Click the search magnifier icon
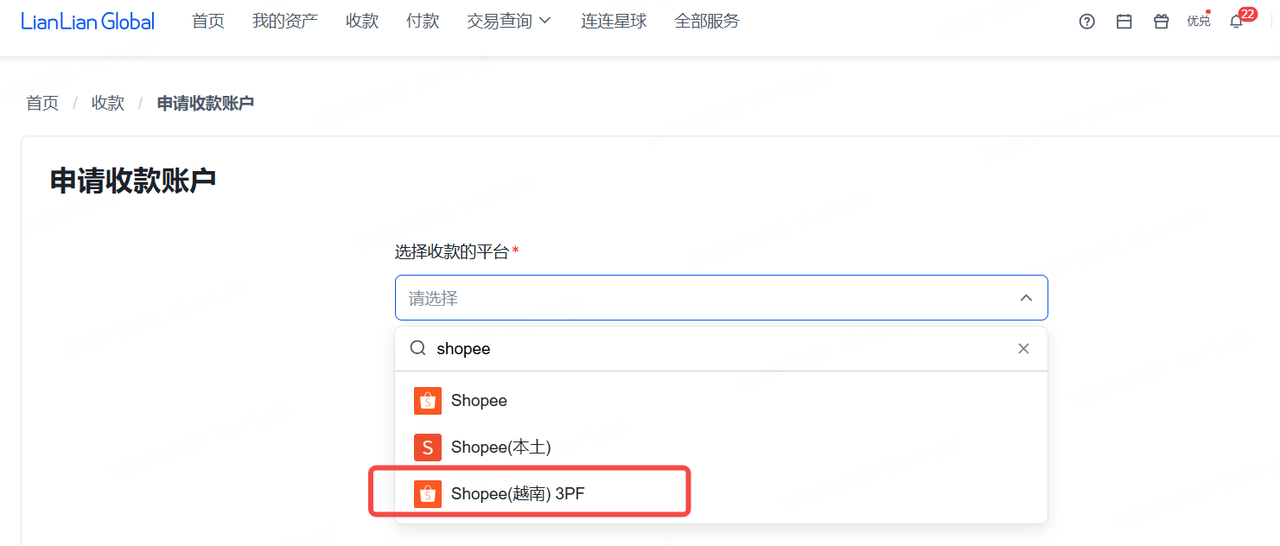This screenshot has width=1280, height=546. 419,349
